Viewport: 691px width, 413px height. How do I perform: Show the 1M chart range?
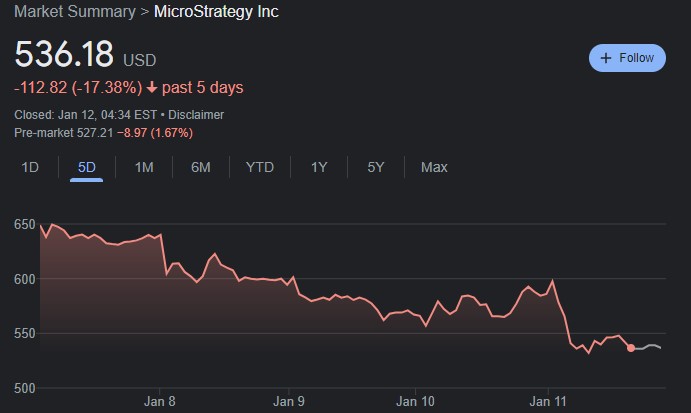pos(144,167)
